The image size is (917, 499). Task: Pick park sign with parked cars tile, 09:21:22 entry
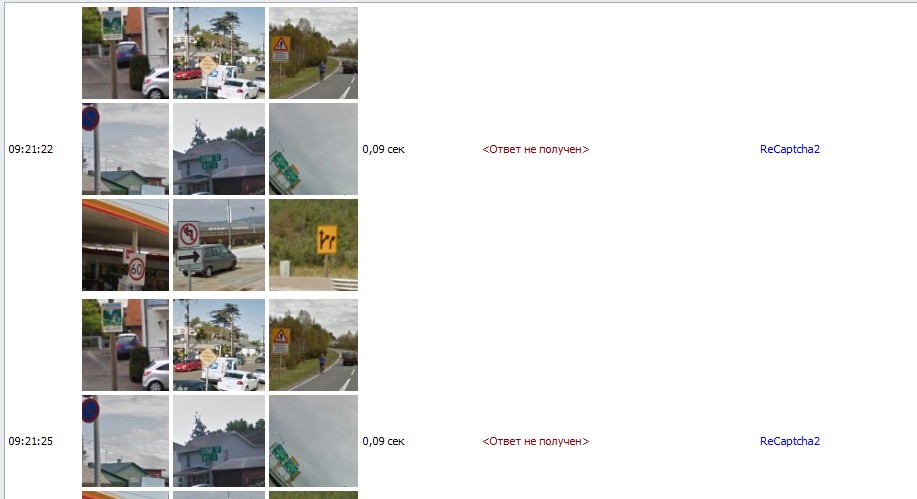tap(125, 53)
